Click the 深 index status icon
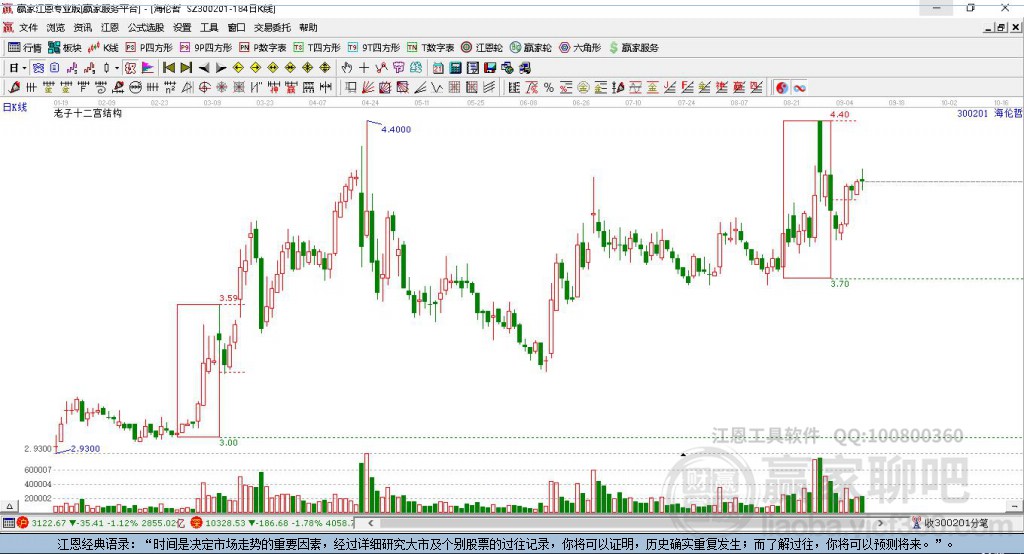The width and height of the screenshot is (1024, 554). coord(197,523)
